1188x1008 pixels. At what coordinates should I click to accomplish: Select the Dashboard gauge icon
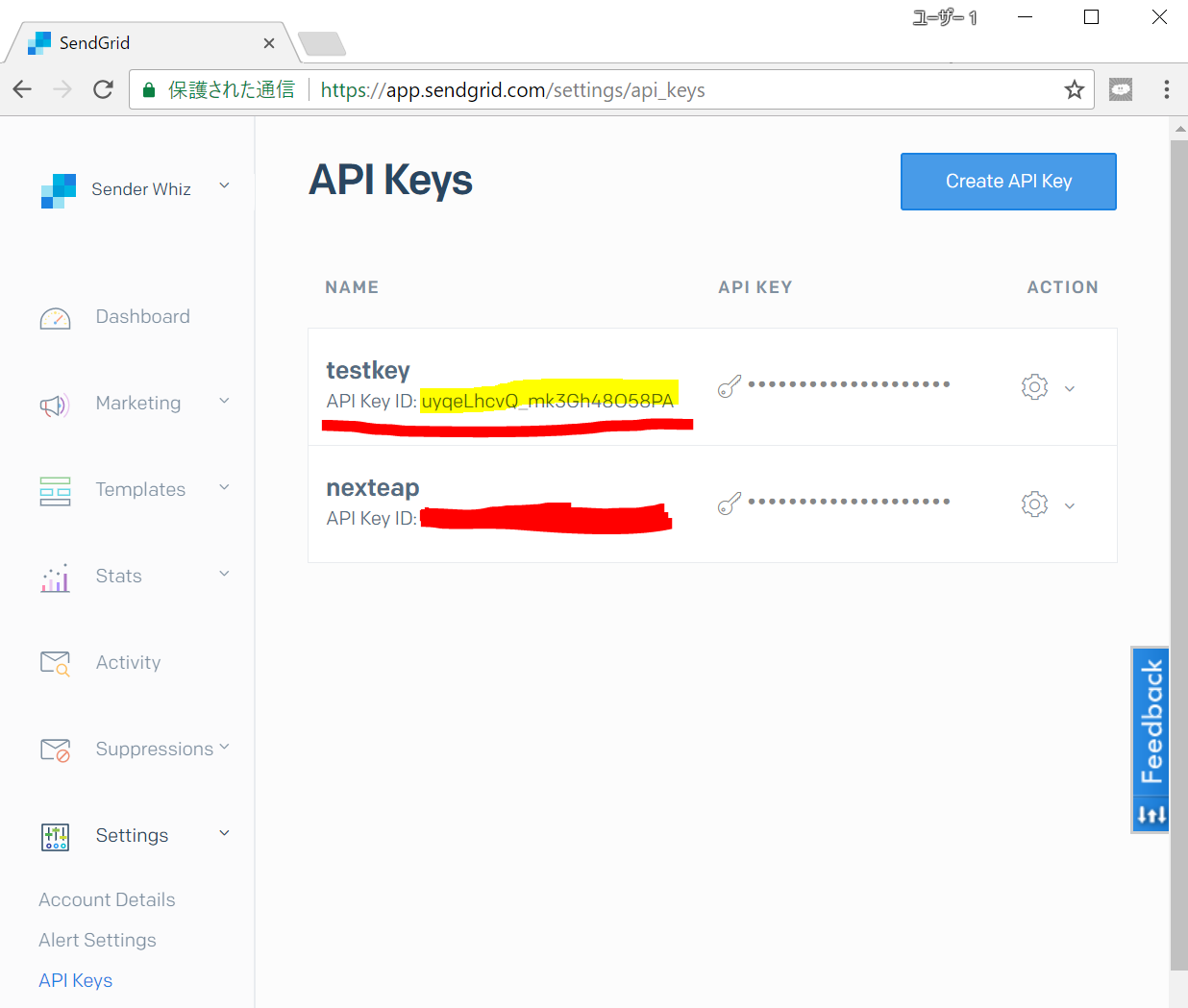[x=55, y=316]
